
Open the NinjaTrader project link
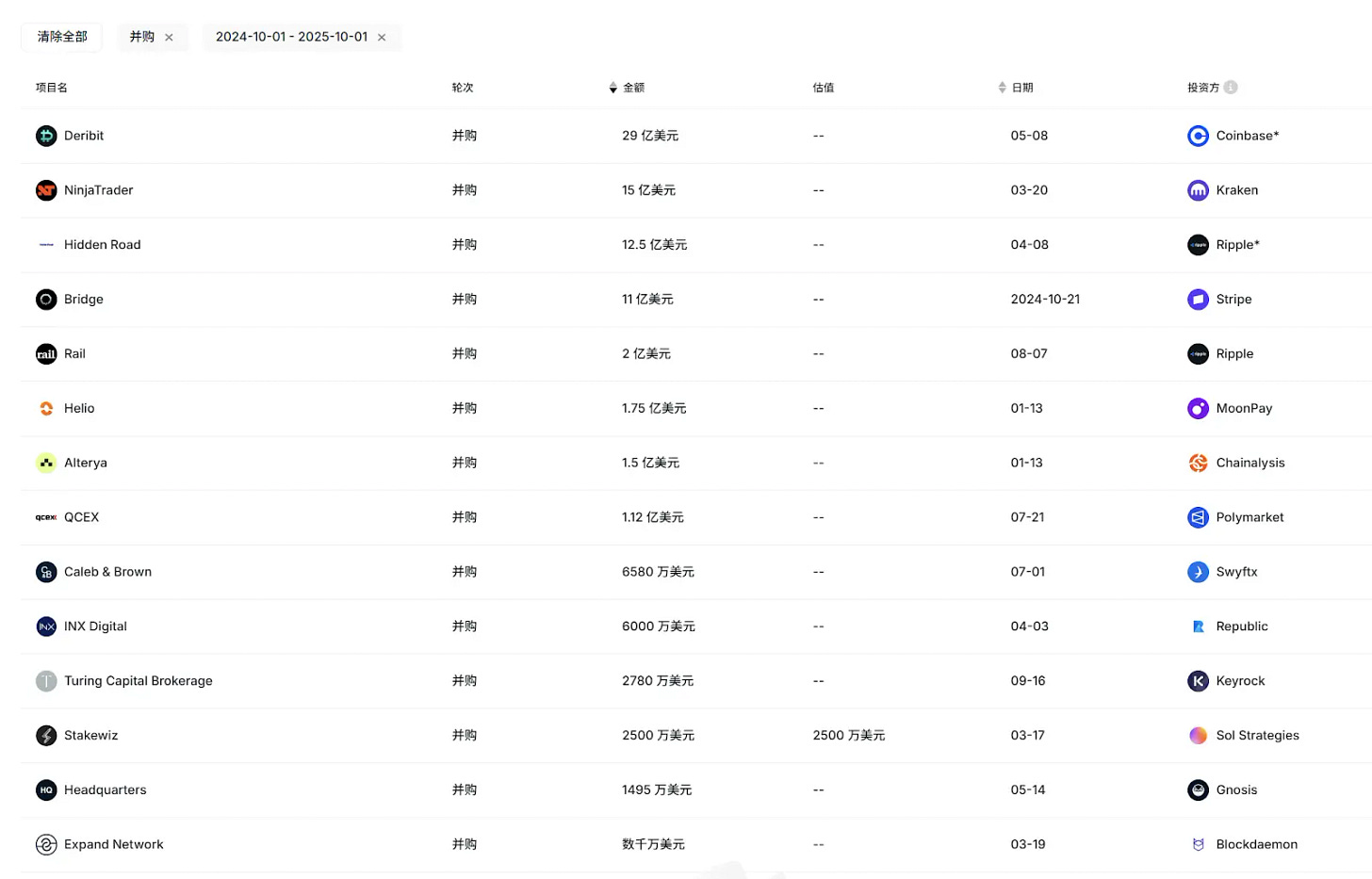tap(99, 190)
